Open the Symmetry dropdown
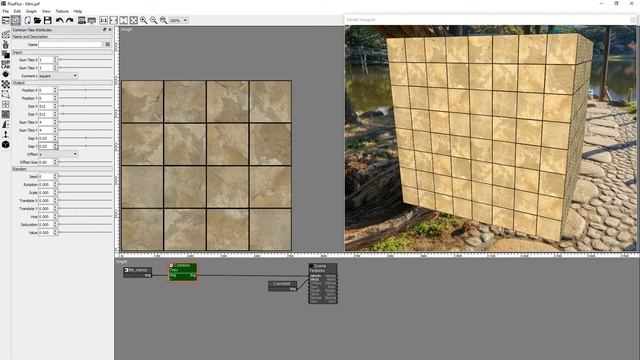 tap(58, 76)
